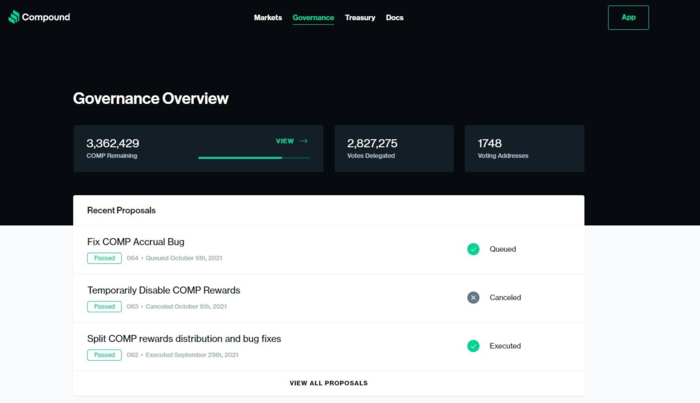The height and width of the screenshot is (403, 700).
Task: Click the Passed badge on proposal 062
Action: 104,355
